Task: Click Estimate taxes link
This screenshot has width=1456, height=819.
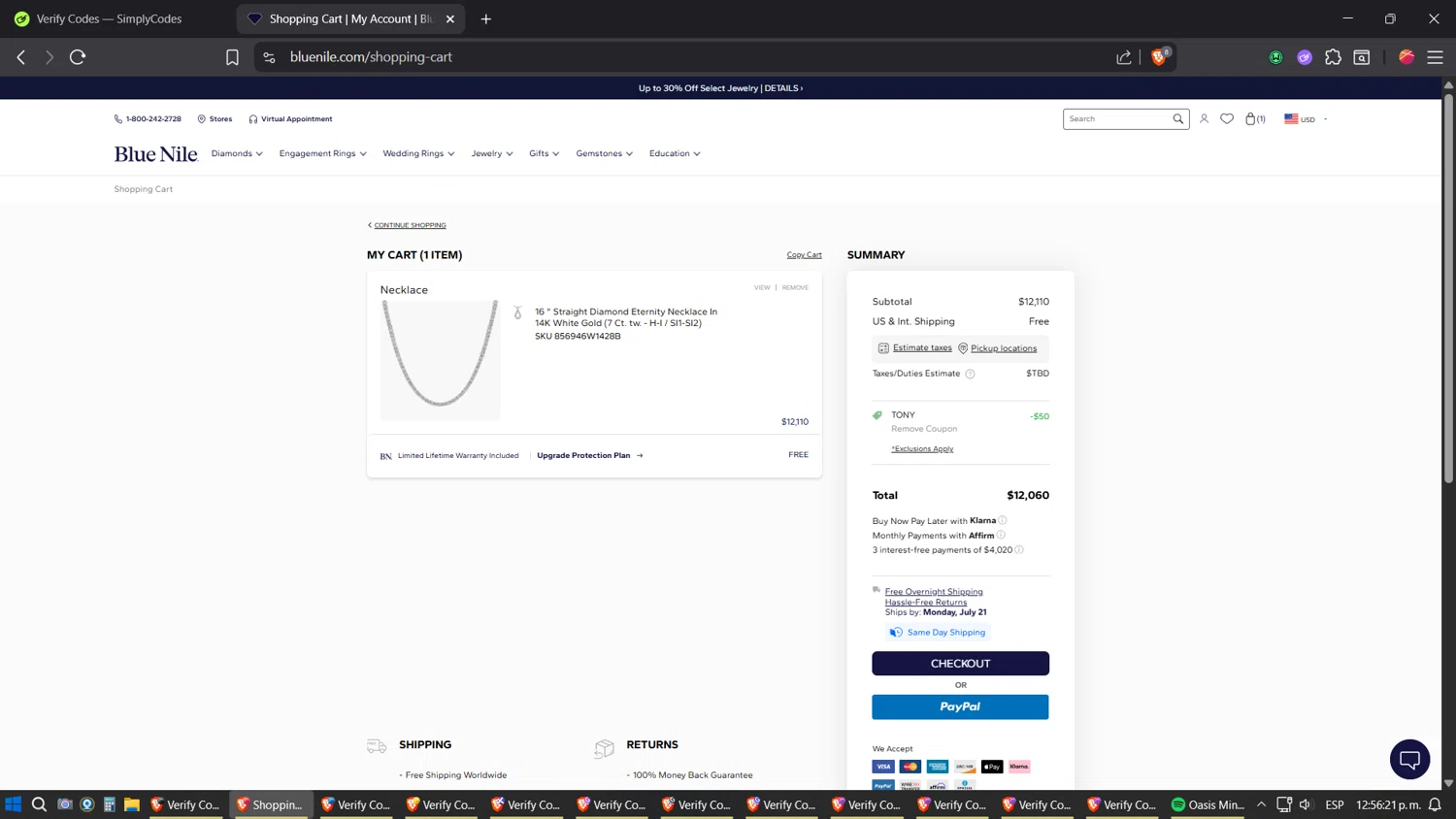Action: tap(922, 347)
